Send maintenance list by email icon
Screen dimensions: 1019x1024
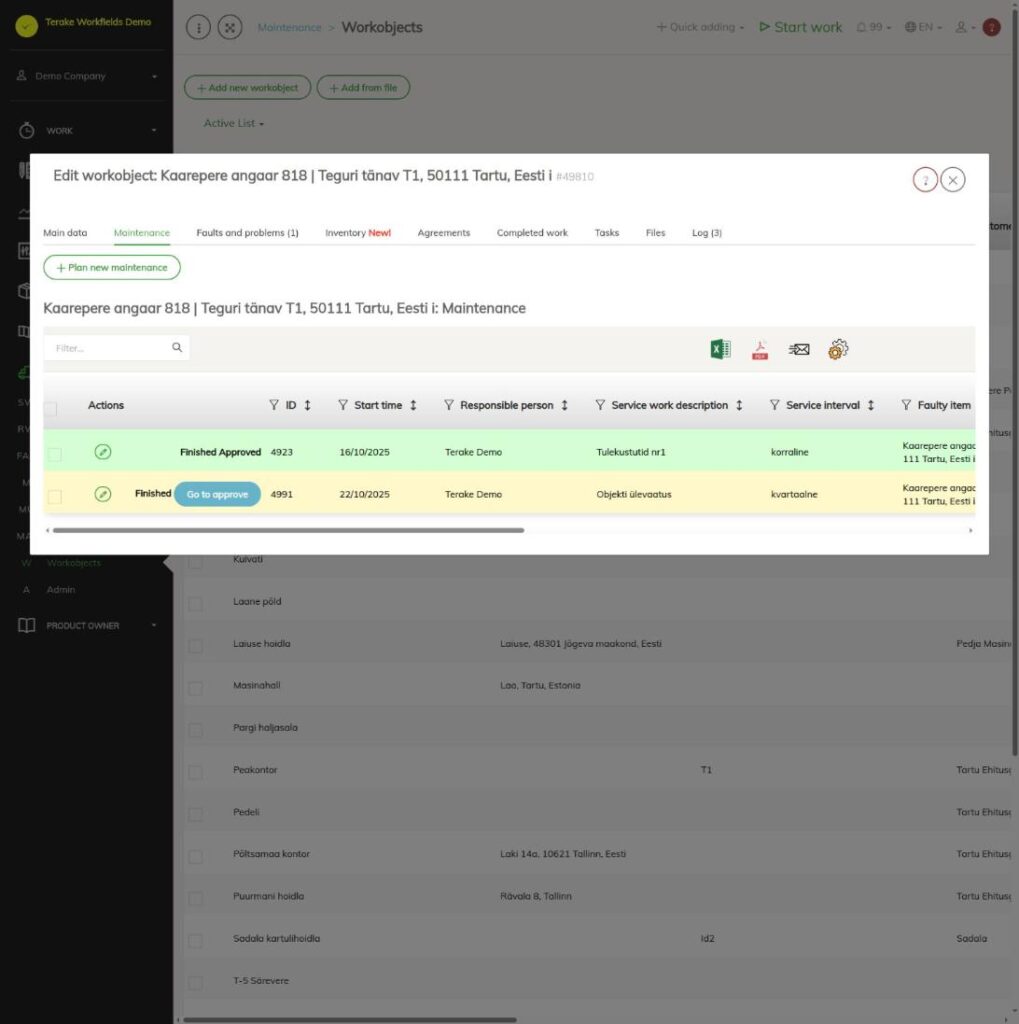799,349
